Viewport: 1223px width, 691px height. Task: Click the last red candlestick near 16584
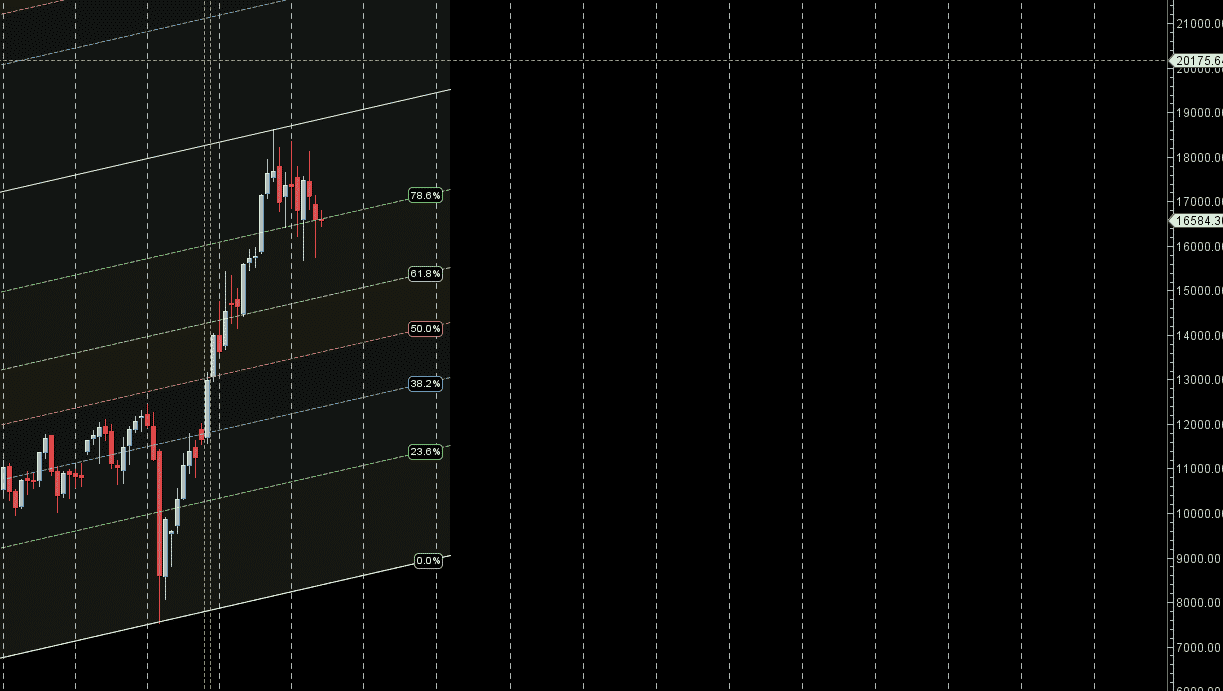pyautogui.click(x=316, y=212)
